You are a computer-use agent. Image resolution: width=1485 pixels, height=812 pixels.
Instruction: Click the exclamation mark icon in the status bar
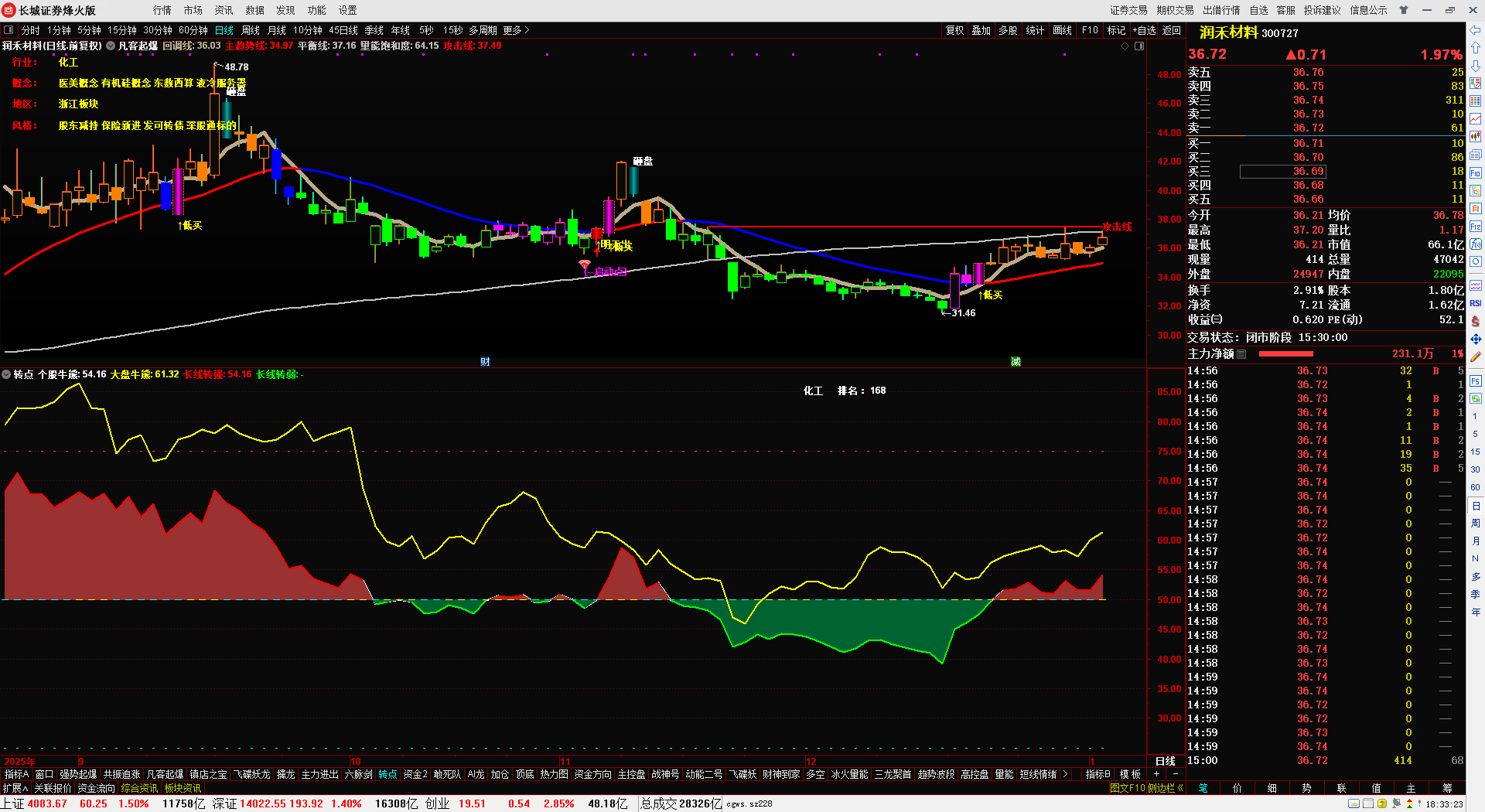point(1419,803)
